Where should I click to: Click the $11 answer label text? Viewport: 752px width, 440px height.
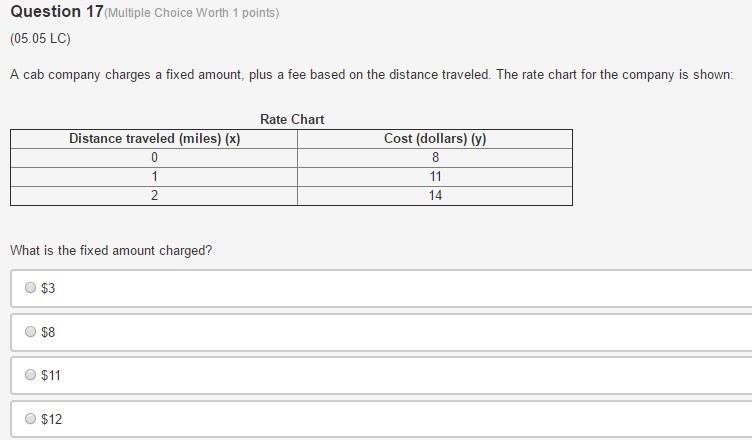click(x=51, y=375)
